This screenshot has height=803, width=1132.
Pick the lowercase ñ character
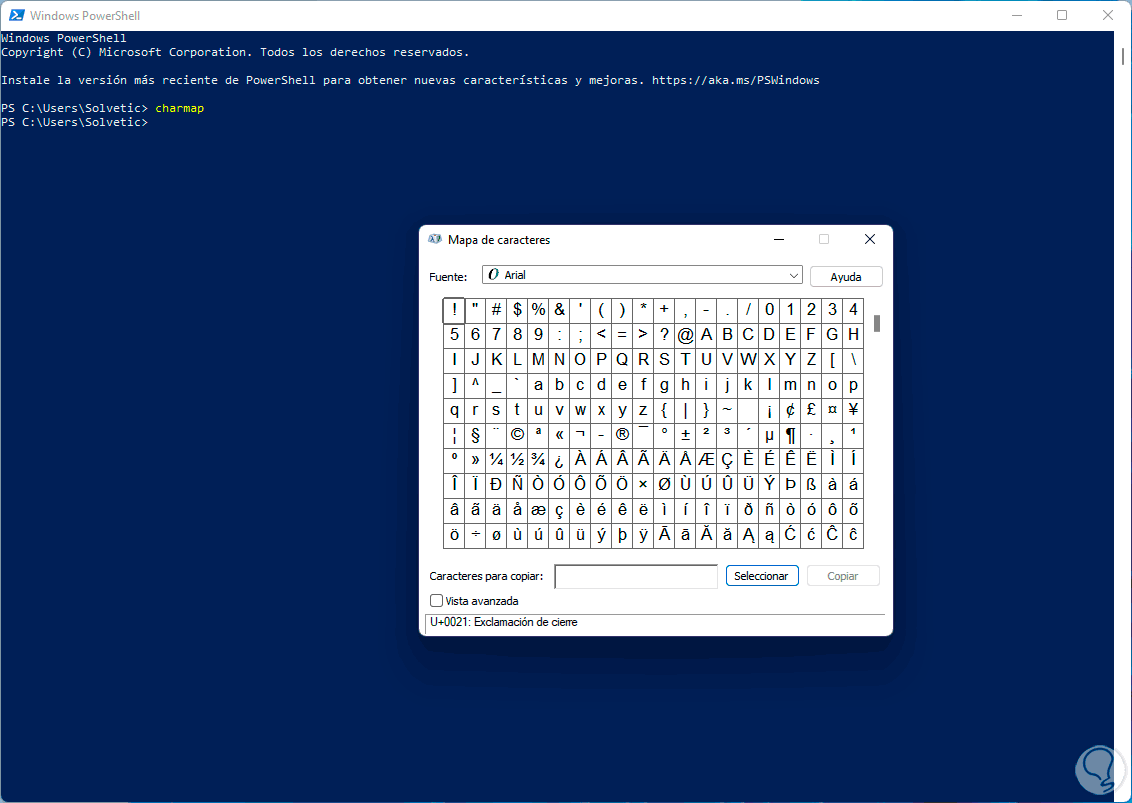tap(770, 510)
